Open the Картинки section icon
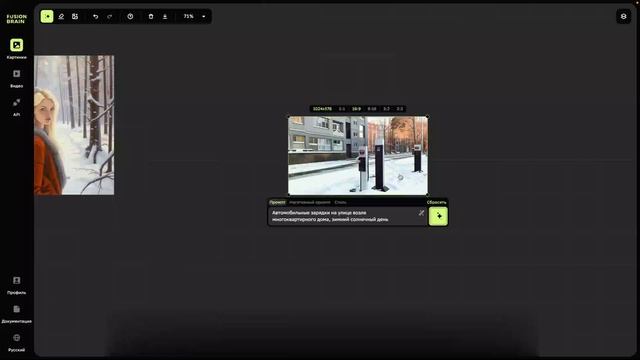The image size is (640, 360). click(x=16, y=45)
